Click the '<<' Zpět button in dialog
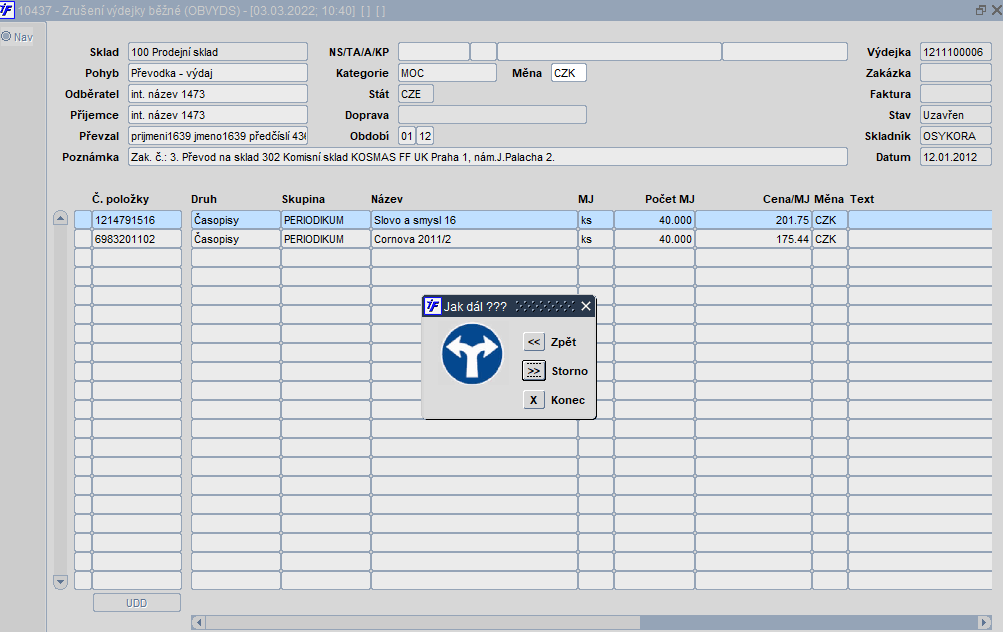The height and width of the screenshot is (632, 1003). 533,342
